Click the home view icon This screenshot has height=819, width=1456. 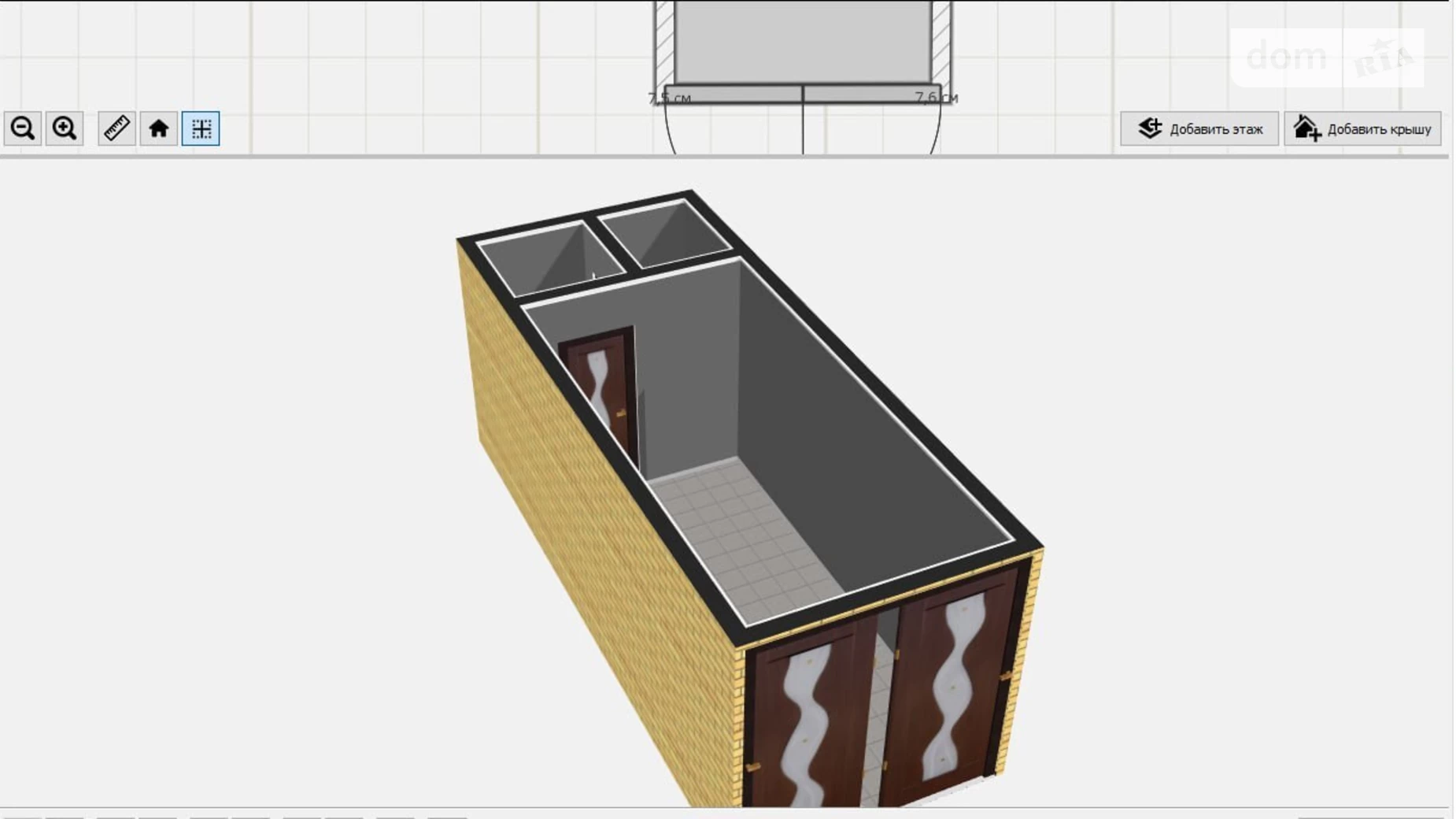point(159,128)
